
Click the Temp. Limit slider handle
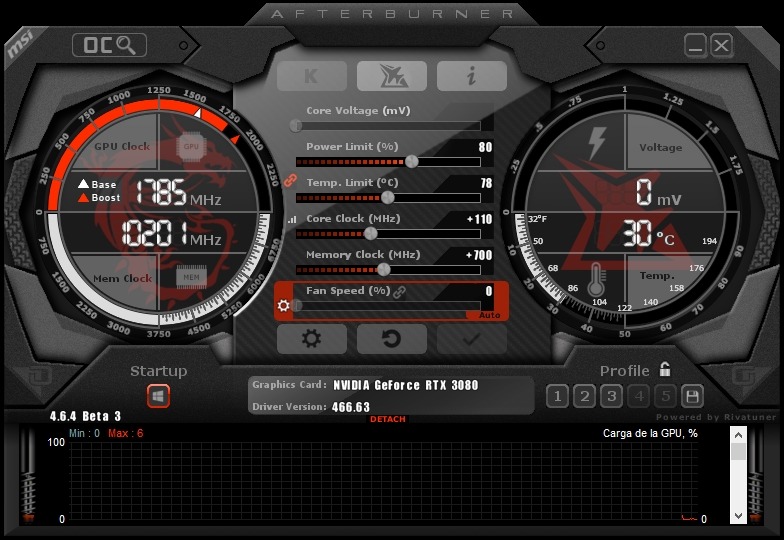tap(388, 198)
